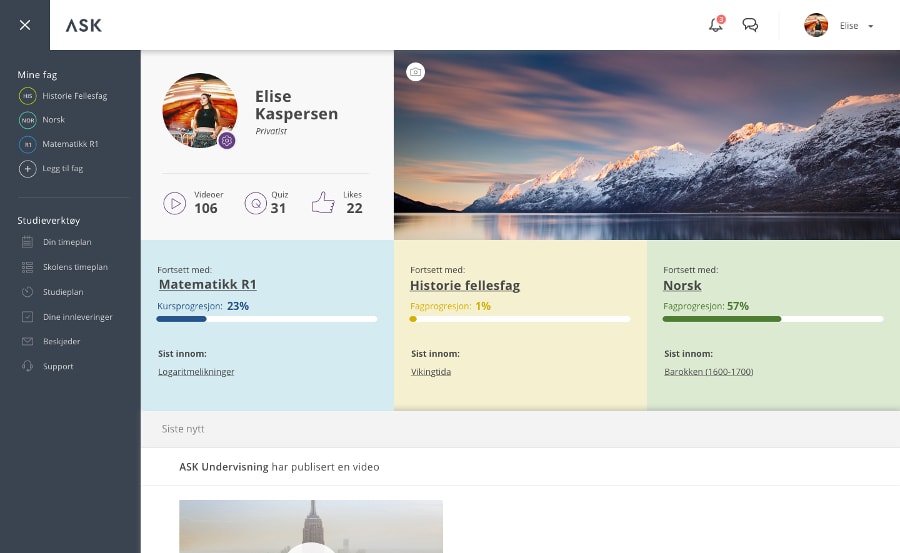Select Matematikk R1 in the sidebar
Image resolution: width=900 pixels, height=553 pixels.
pos(70,144)
